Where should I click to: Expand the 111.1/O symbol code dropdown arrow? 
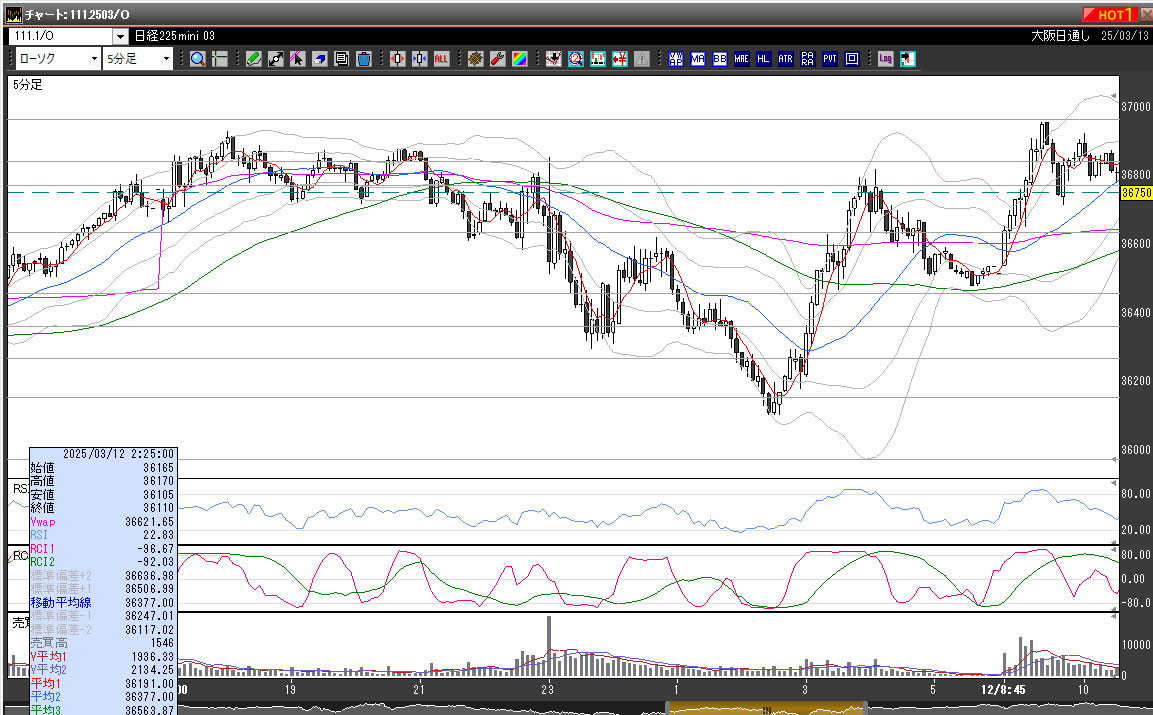pos(120,36)
